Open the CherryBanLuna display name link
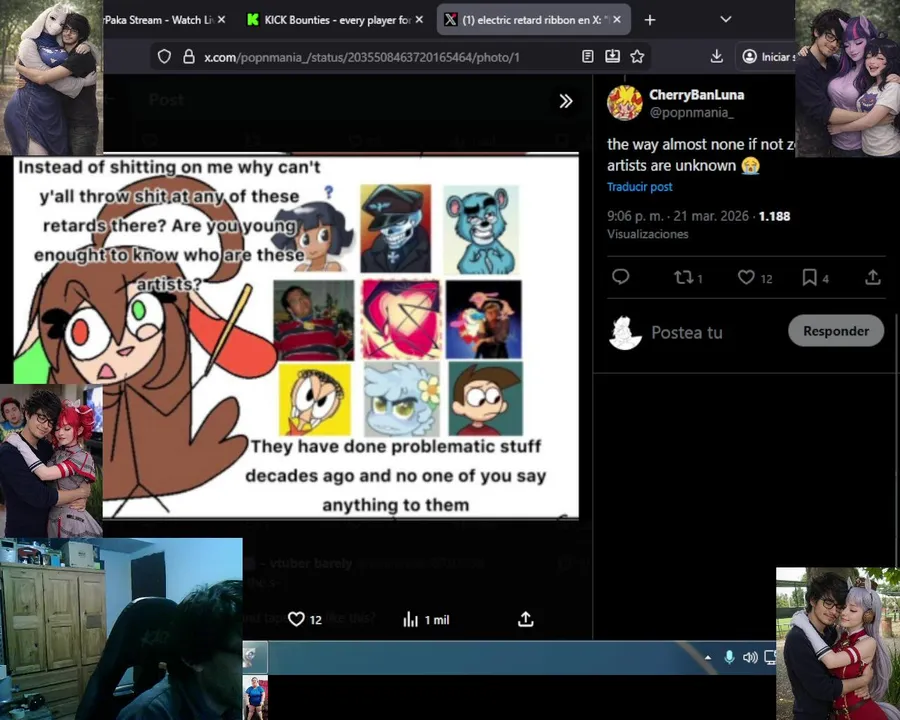Viewport: 900px width, 720px height. (697, 95)
